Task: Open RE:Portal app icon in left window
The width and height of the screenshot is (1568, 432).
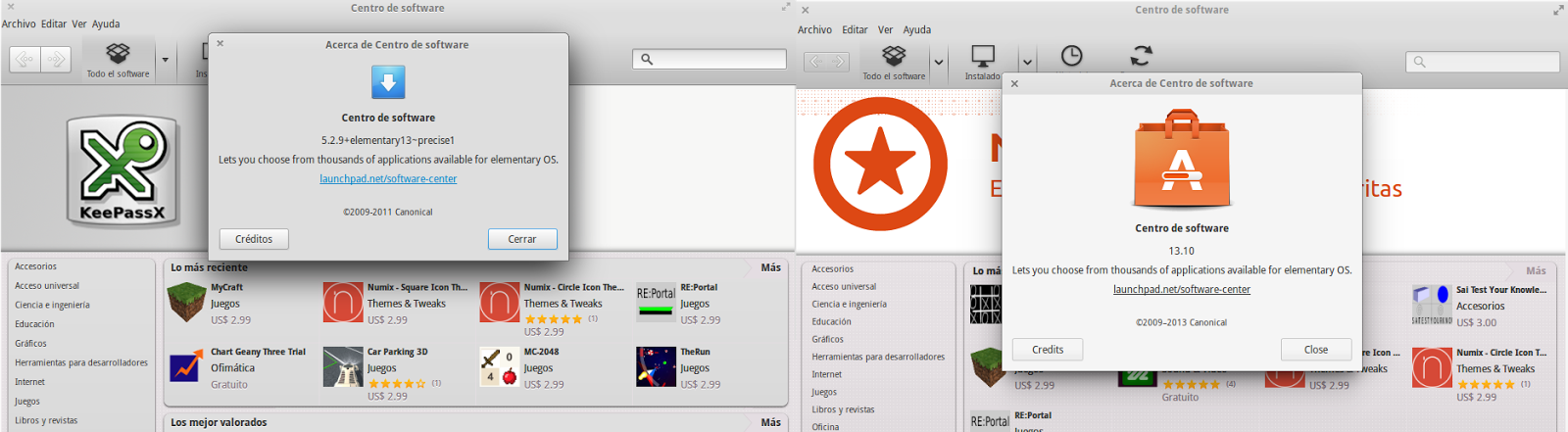Action: point(656,303)
